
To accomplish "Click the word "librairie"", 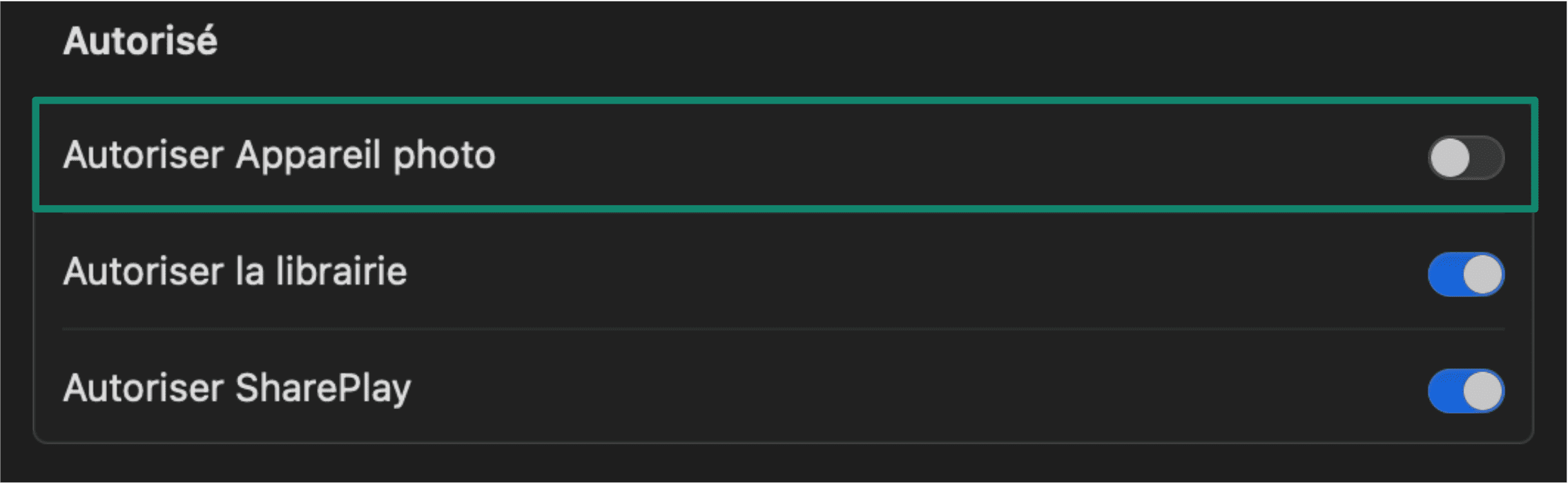I will click(x=341, y=272).
